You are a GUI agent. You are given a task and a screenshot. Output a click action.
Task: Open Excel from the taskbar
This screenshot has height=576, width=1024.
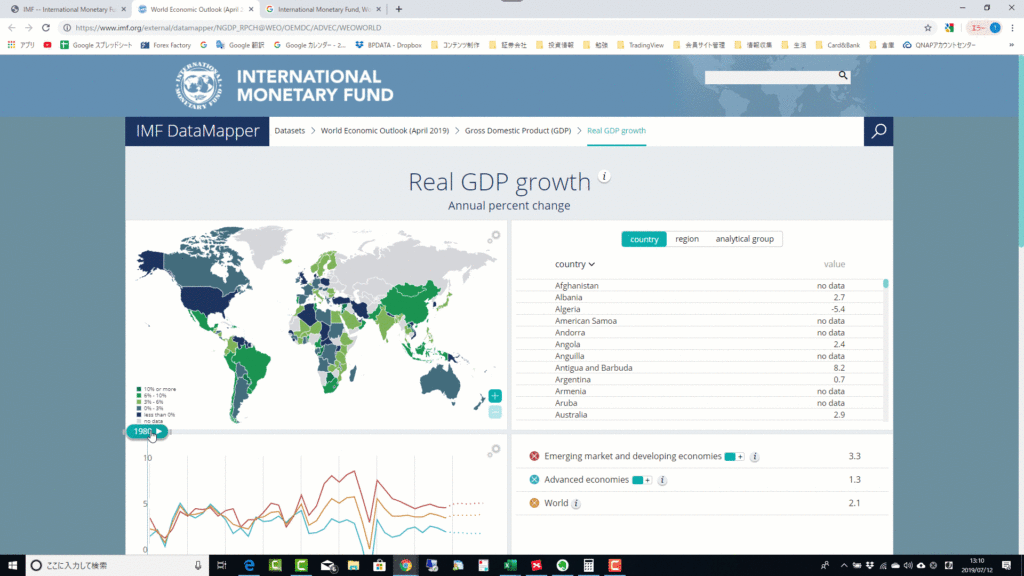[510, 565]
